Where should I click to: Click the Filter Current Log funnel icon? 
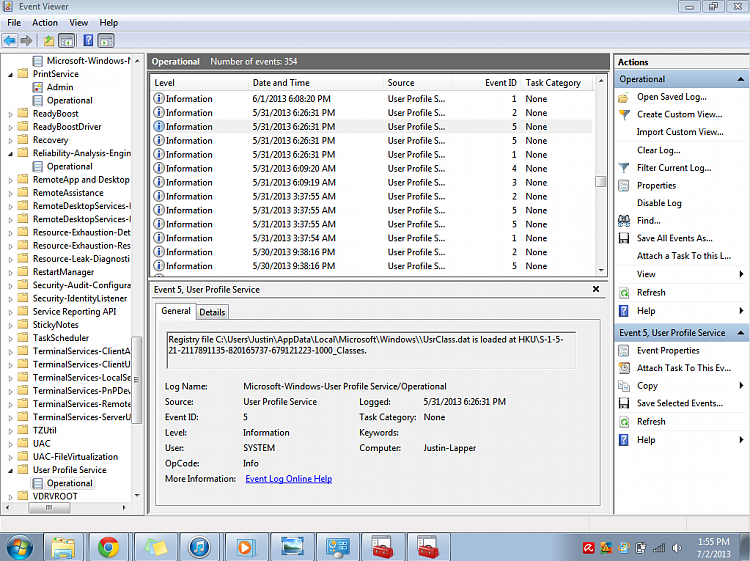pos(624,168)
